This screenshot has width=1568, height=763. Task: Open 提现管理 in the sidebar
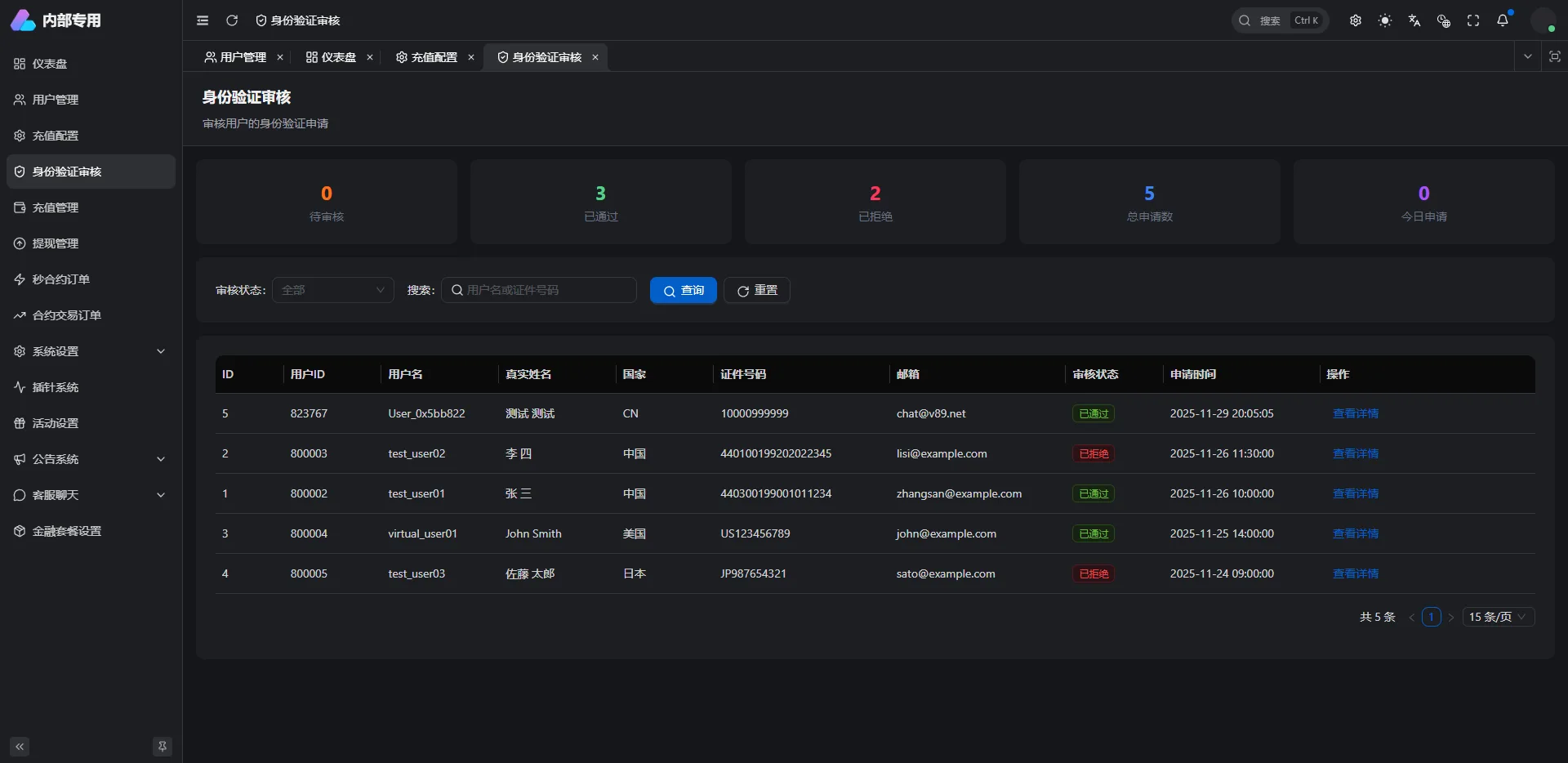tap(56, 243)
